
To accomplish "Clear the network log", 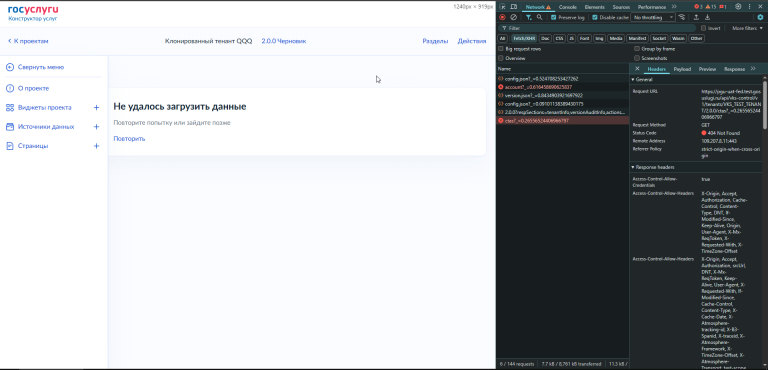I will (x=513, y=17).
